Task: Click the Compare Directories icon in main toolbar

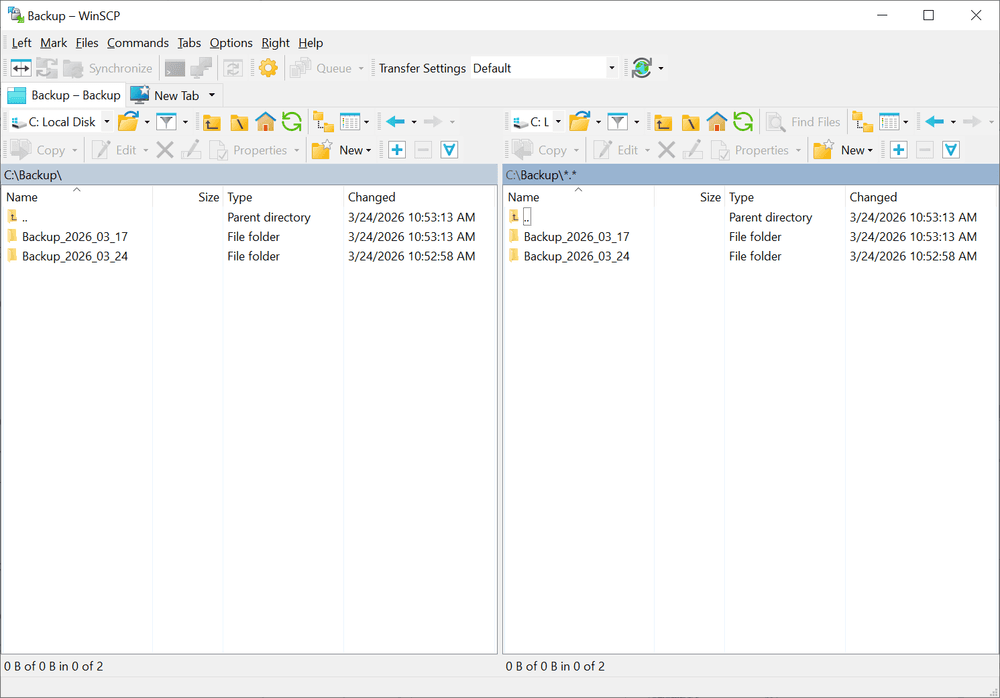Action: [x=21, y=68]
